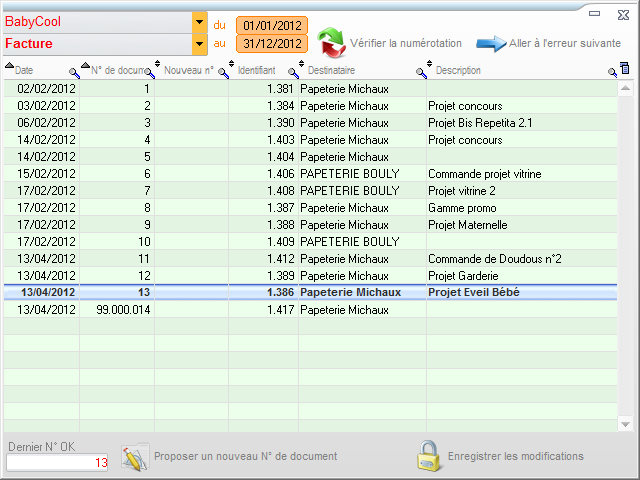This screenshot has height=480, width=640.
Task: Click the blue arrow for next error
Action: coord(490,43)
